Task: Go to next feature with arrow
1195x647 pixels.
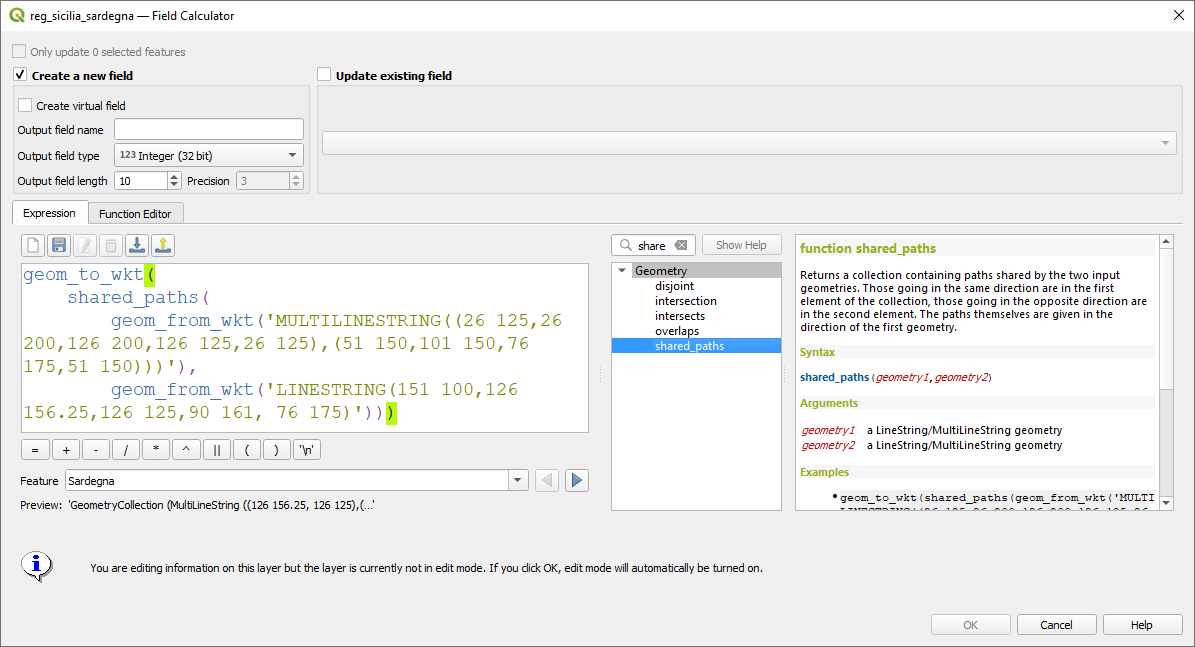Action: (576, 481)
